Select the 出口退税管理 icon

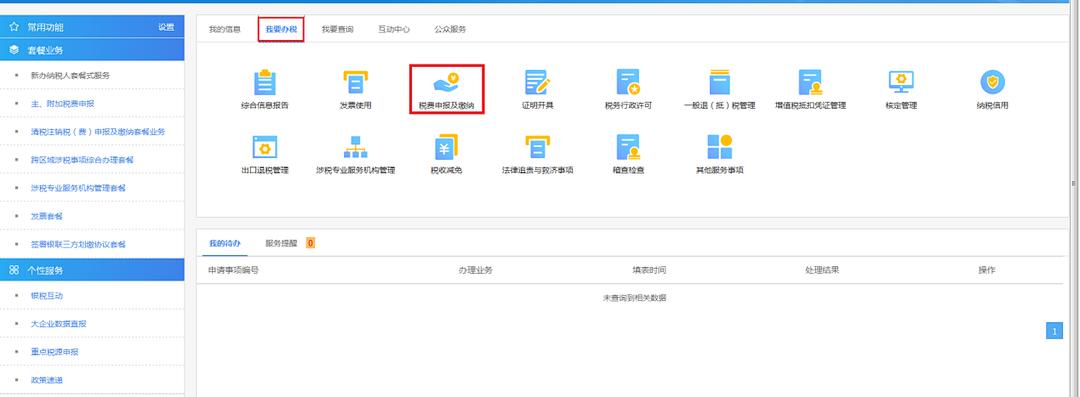click(264, 147)
